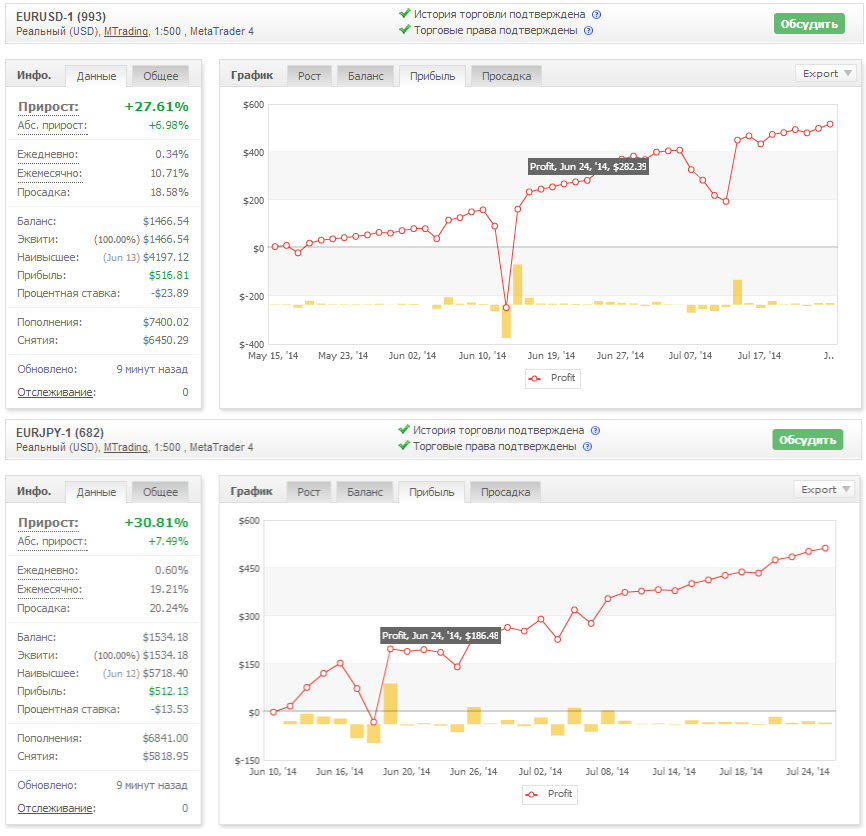Click Обсудить button for EURUSD-1
The image size is (866, 836).
tap(809, 24)
